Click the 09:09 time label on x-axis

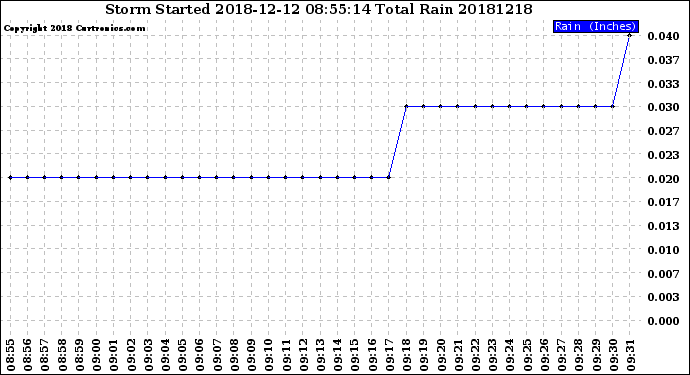click(x=251, y=355)
